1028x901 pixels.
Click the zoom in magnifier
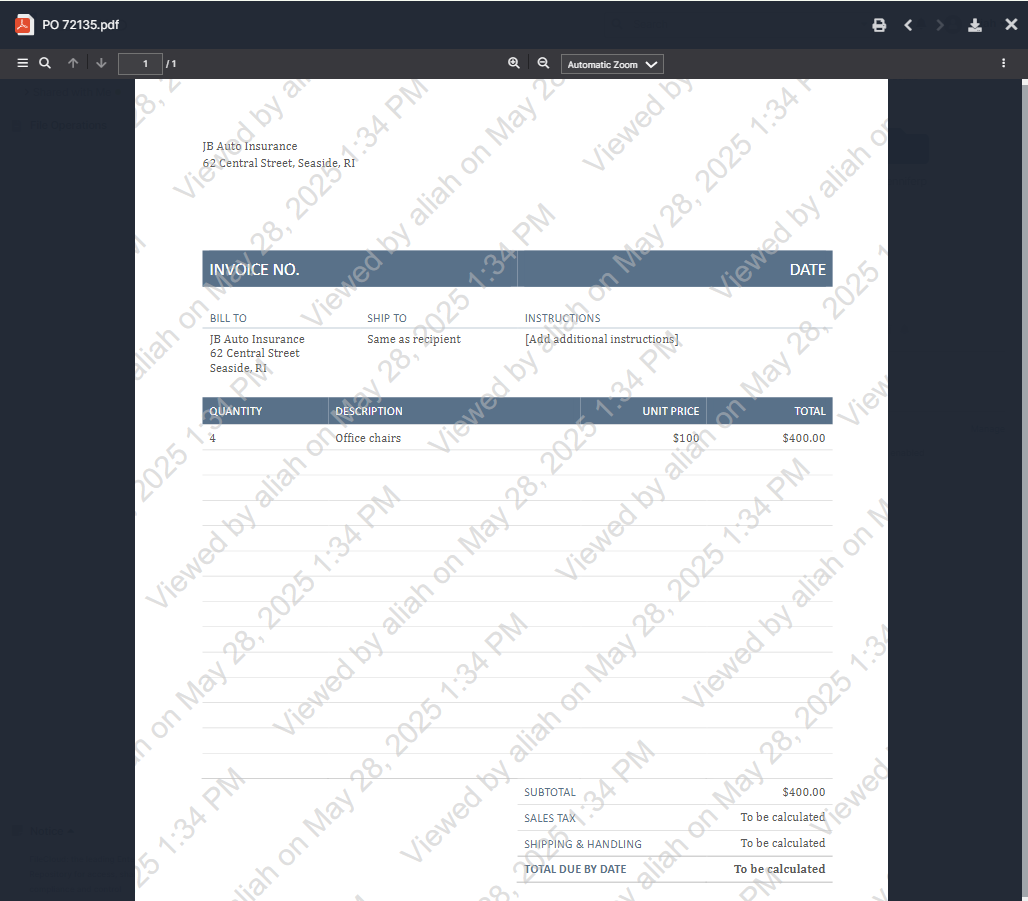pos(514,63)
